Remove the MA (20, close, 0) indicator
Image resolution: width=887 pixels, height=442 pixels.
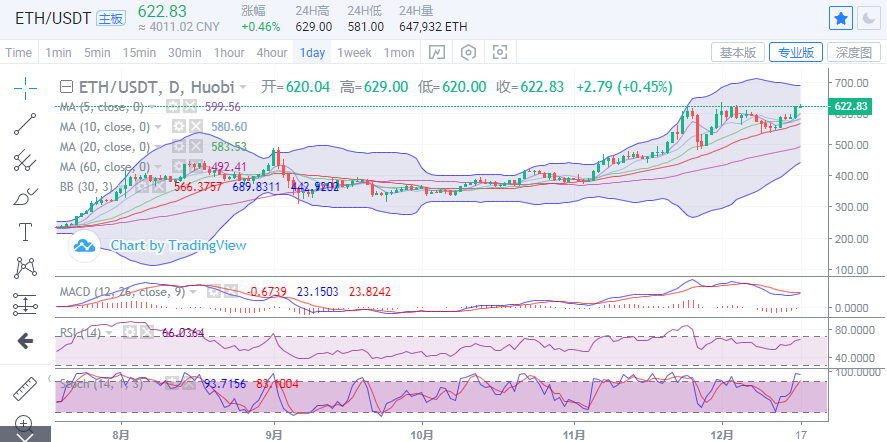coord(195,147)
